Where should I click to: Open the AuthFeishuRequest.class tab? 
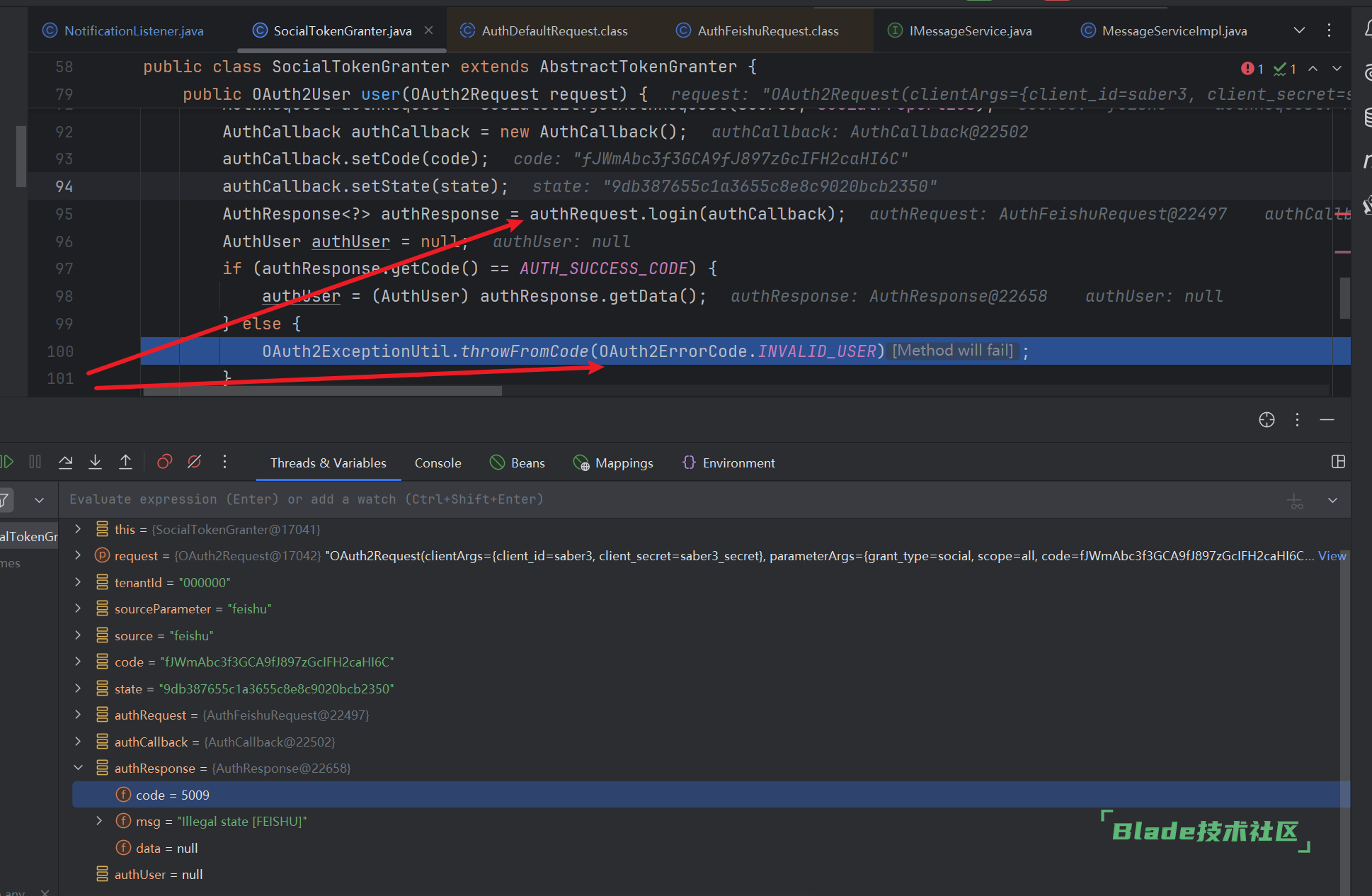pos(758,30)
